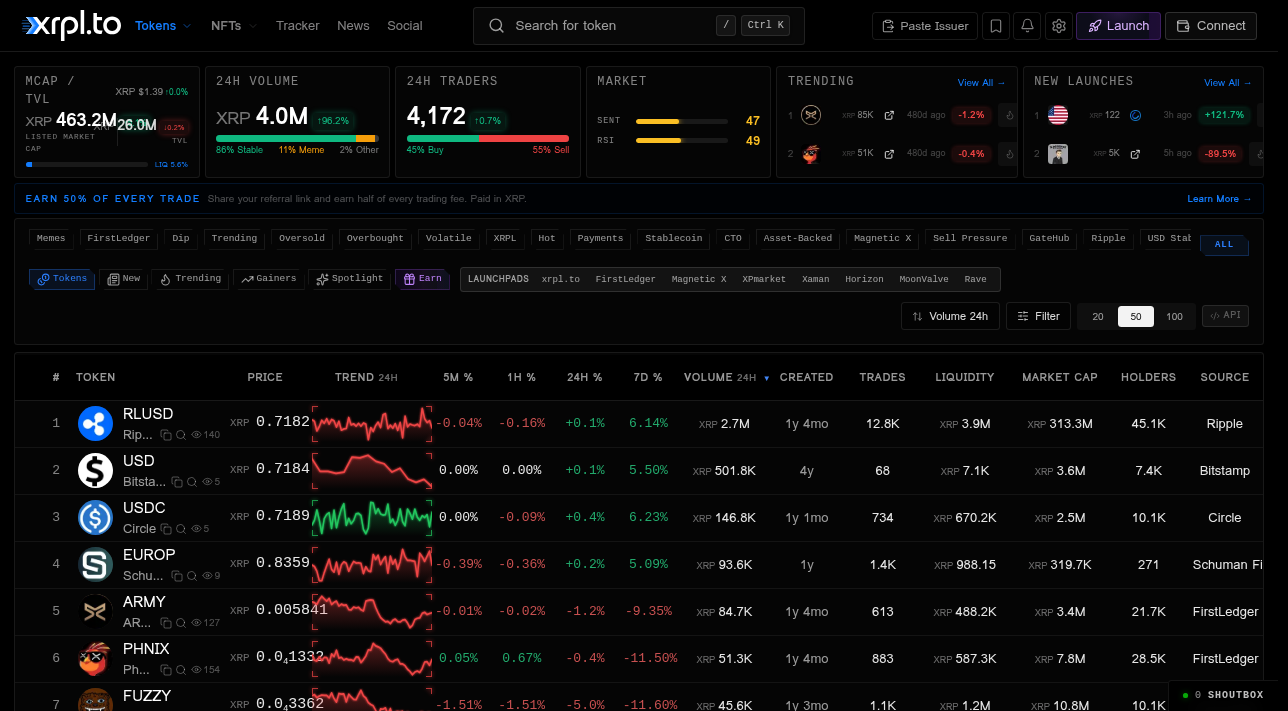Open Tracker in top navigation

tap(298, 26)
